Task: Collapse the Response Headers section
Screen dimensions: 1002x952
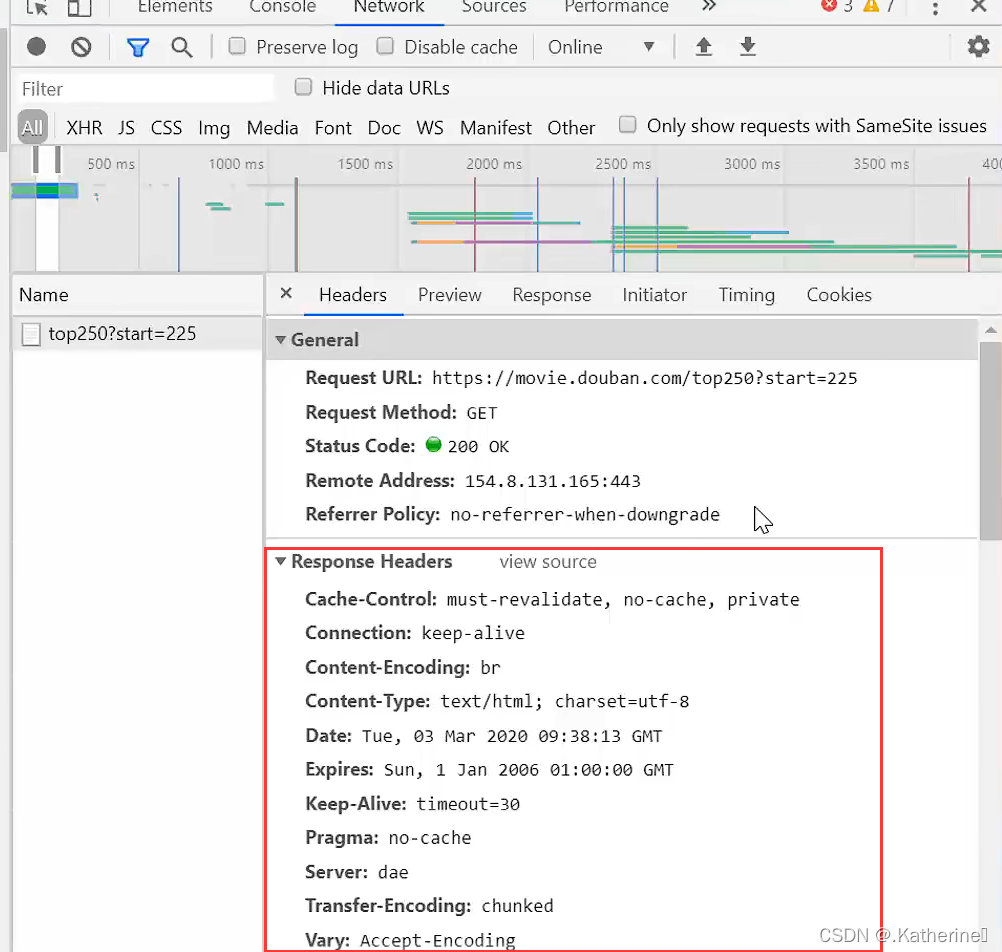Action: pyautogui.click(x=281, y=562)
